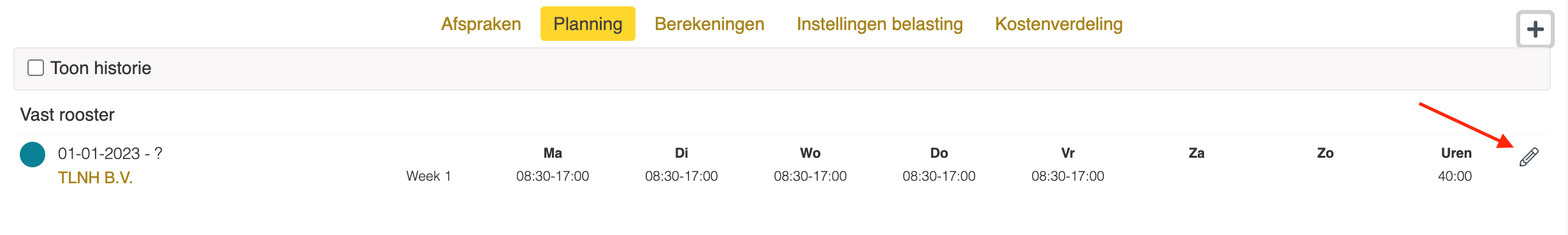
Task: Open the Instellingen belasting tab
Action: tap(880, 24)
